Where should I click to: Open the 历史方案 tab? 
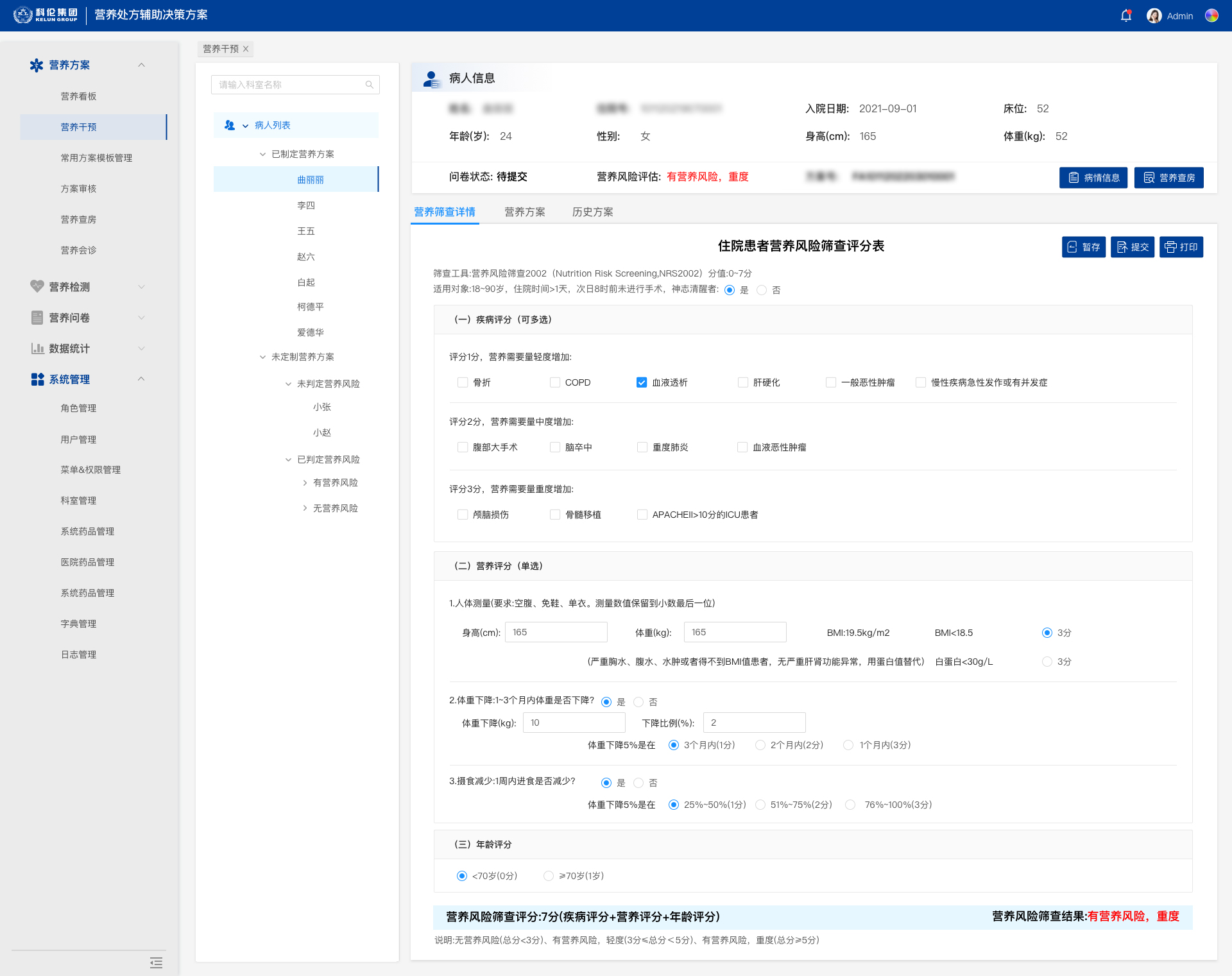pos(592,212)
